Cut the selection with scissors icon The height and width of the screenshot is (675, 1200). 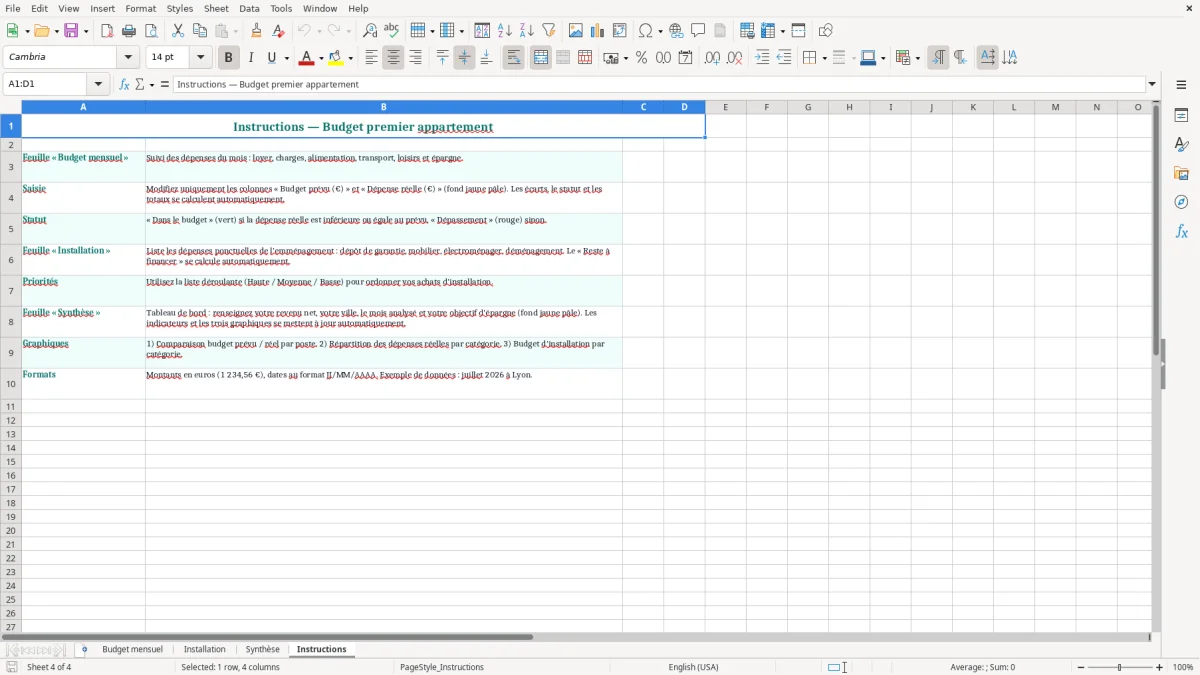178,31
